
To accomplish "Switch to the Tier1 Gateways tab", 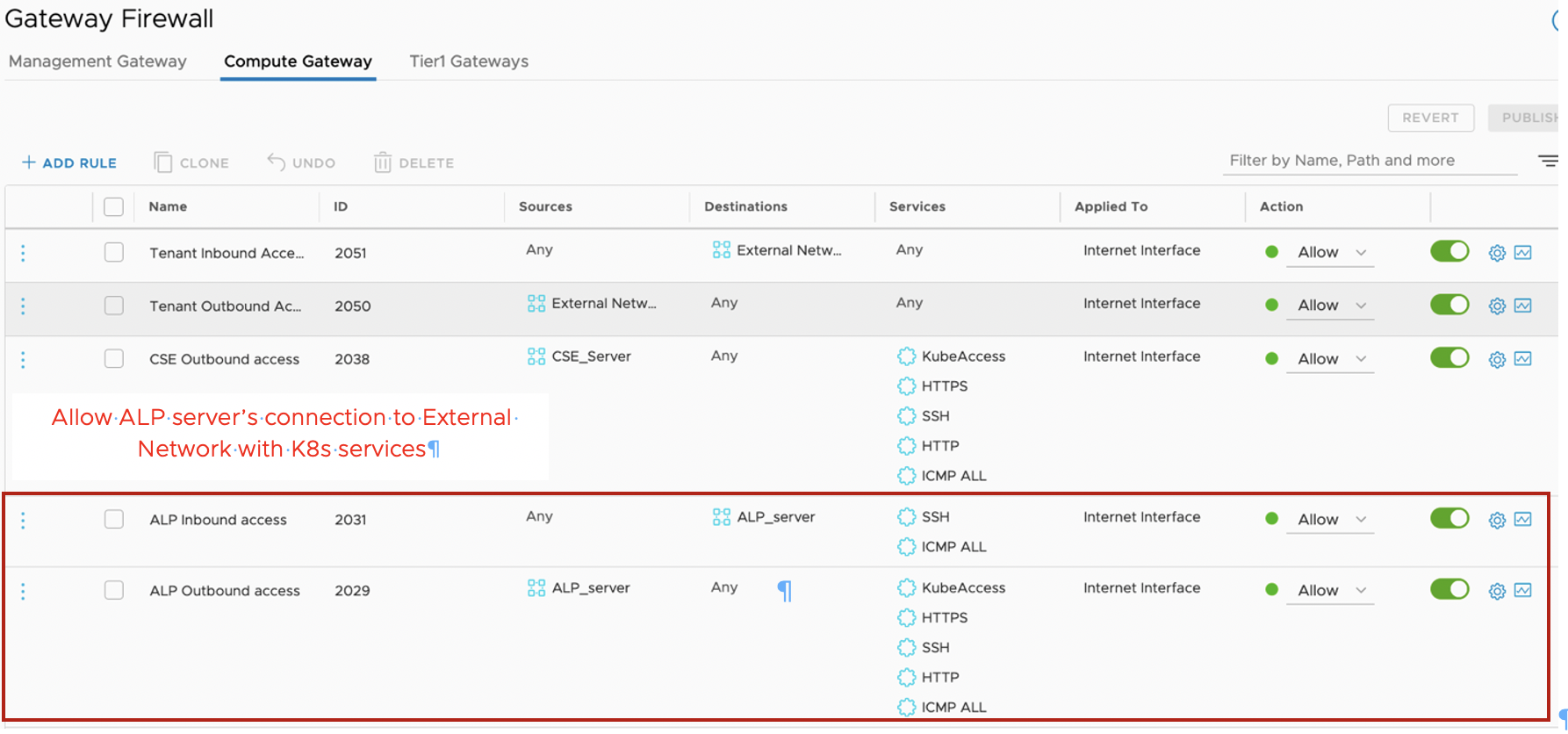I will pos(469,61).
